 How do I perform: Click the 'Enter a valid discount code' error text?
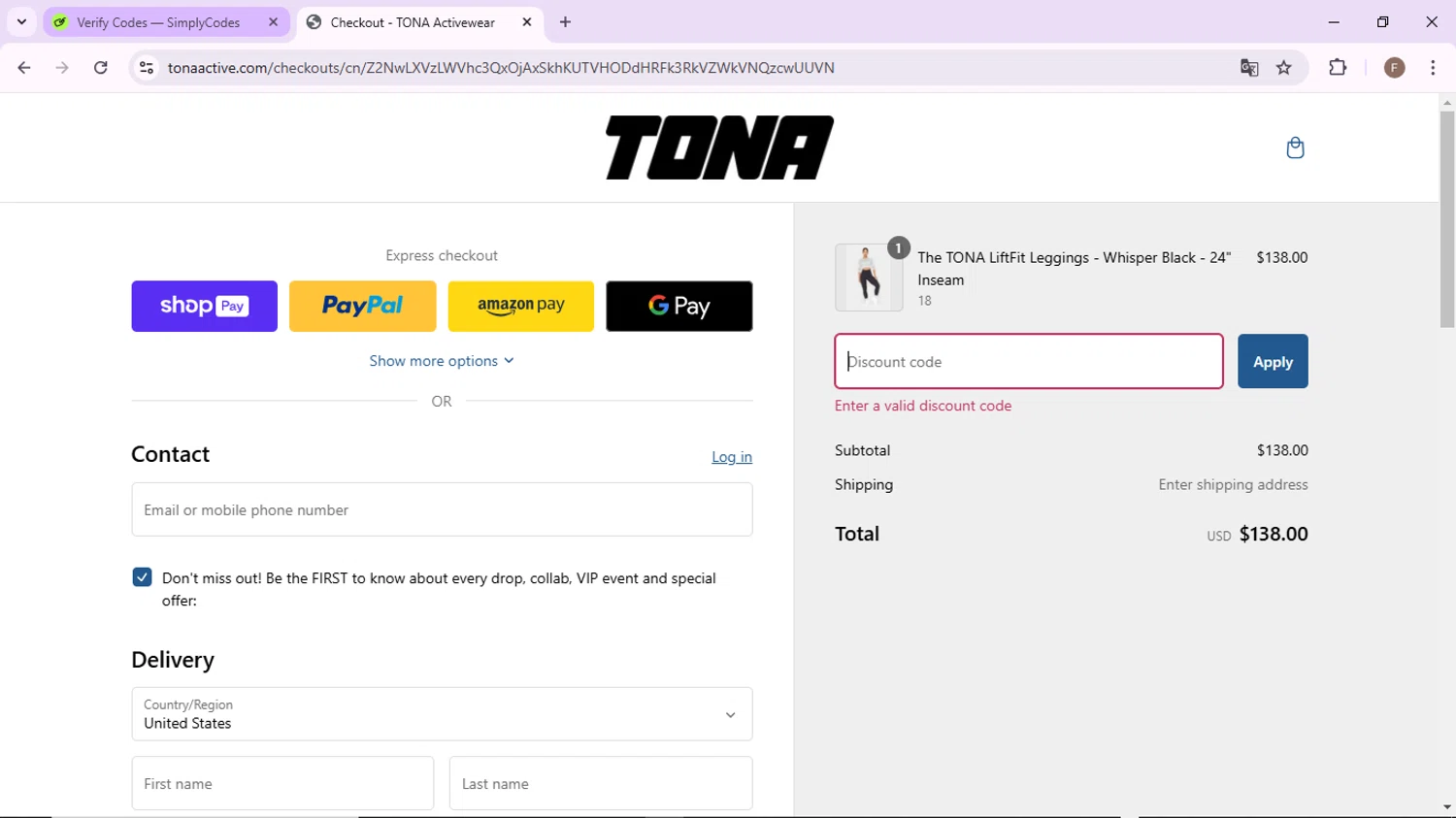coord(923,406)
